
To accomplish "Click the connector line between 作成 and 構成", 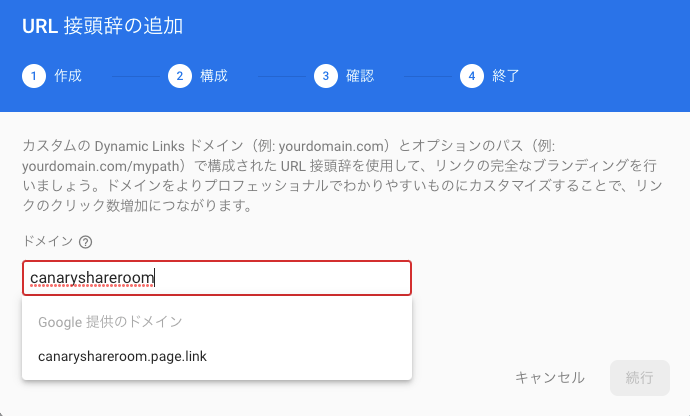I will coord(136,76).
